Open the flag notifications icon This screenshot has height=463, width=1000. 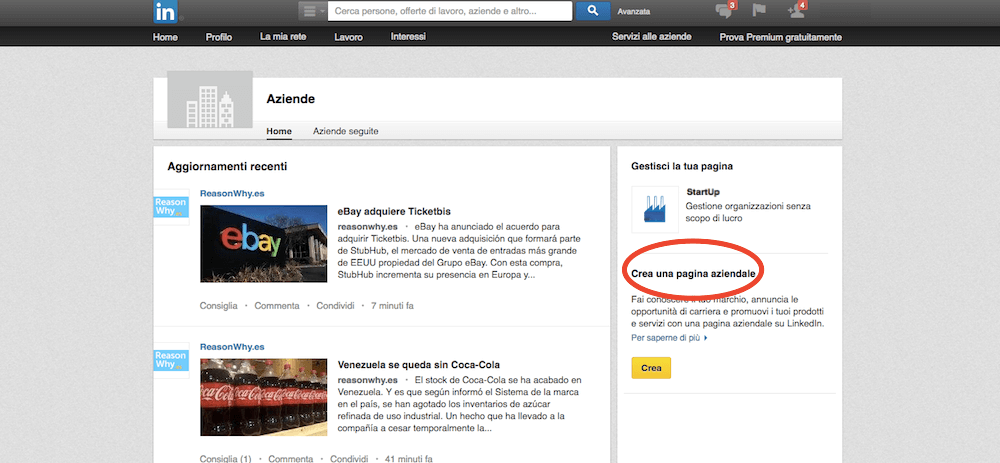tap(759, 10)
